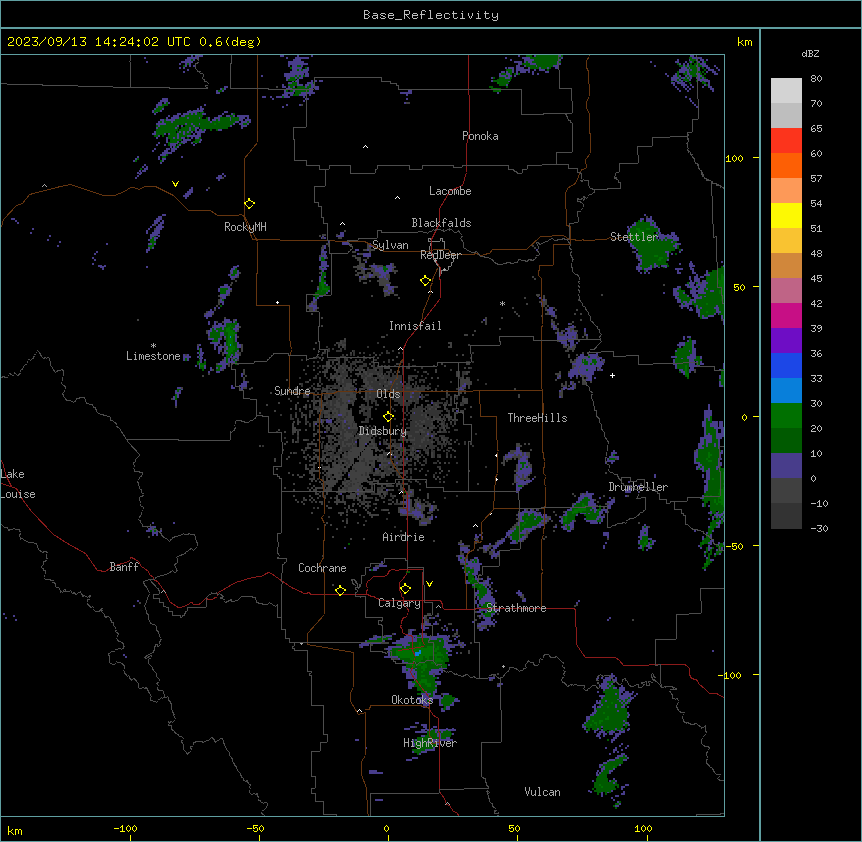Click the km unit label at top right
The height and width of the screenshot is (842, 862).
pos(744,42)
